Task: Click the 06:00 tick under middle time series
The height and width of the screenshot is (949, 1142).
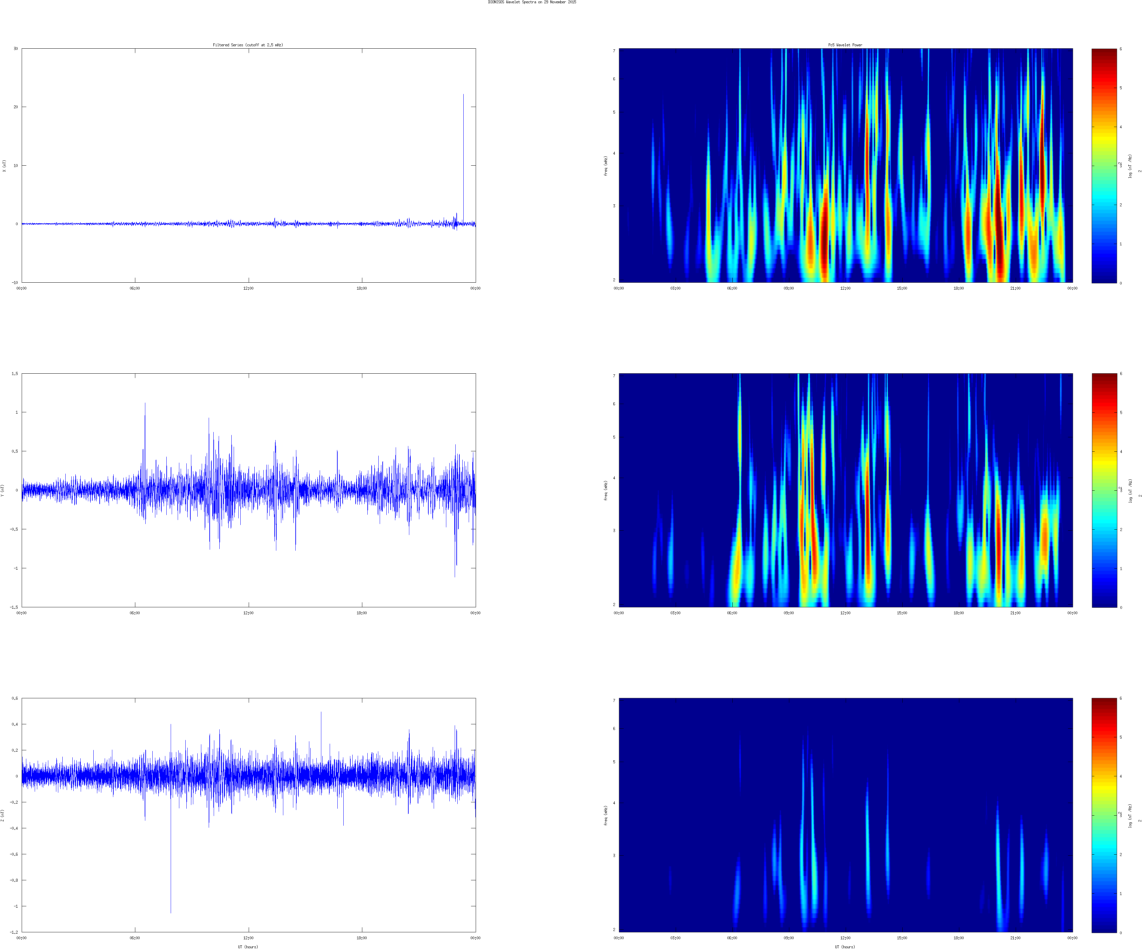Action: point(135,613)
